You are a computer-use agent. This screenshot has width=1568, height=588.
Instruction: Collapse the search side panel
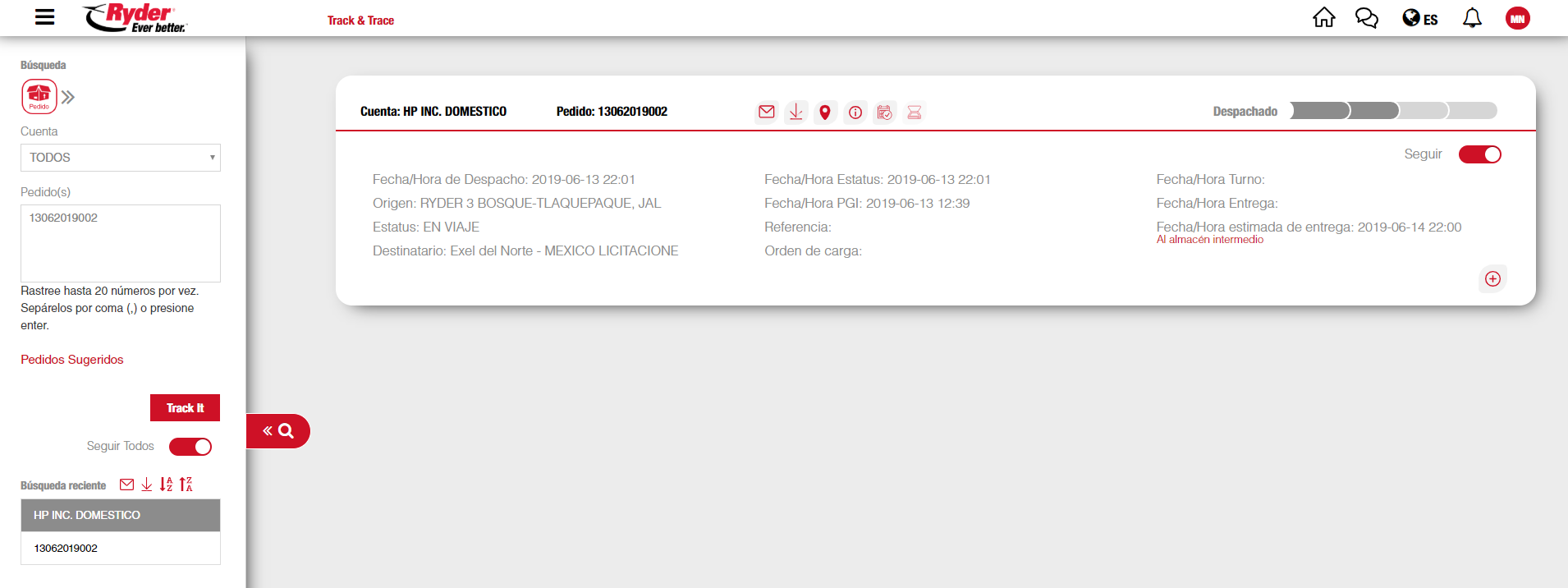277,431
